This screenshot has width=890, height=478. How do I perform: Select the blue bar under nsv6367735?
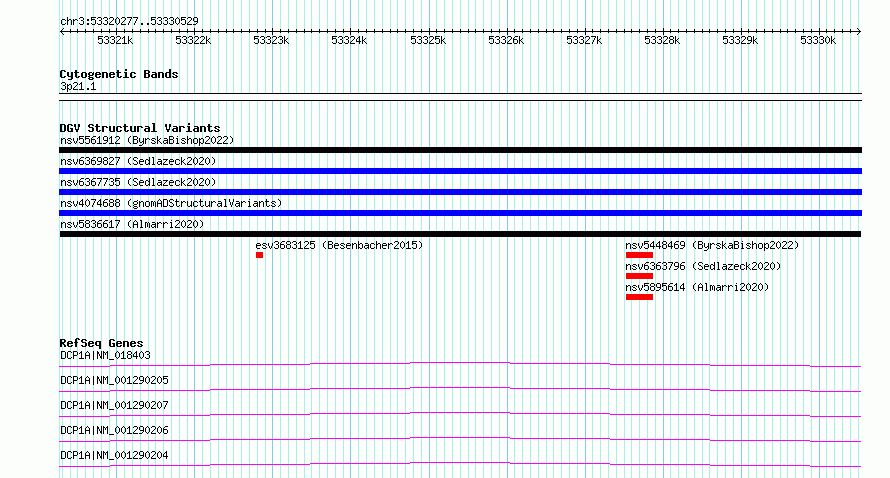pyautogui.click(x=460, y=192)
